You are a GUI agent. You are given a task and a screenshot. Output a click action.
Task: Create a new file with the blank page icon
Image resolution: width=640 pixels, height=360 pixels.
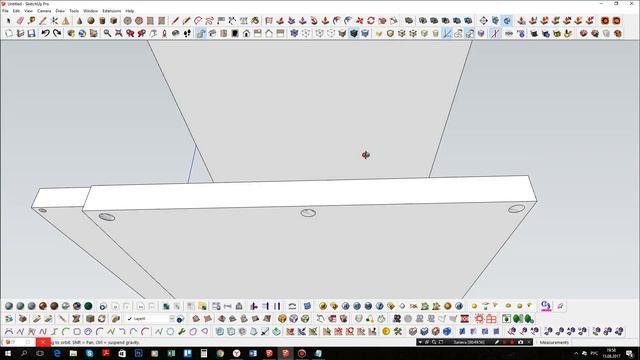(9, 33)
